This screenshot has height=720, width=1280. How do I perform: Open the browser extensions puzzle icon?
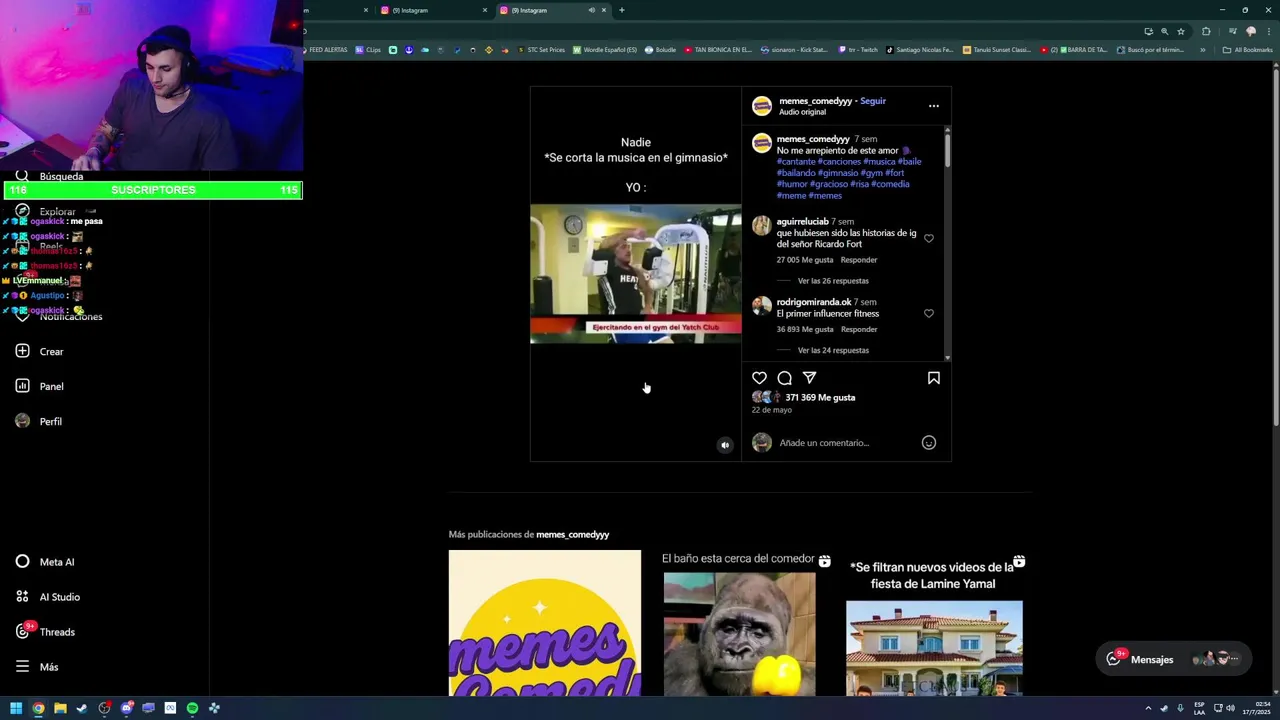[x=1206, y=31]
